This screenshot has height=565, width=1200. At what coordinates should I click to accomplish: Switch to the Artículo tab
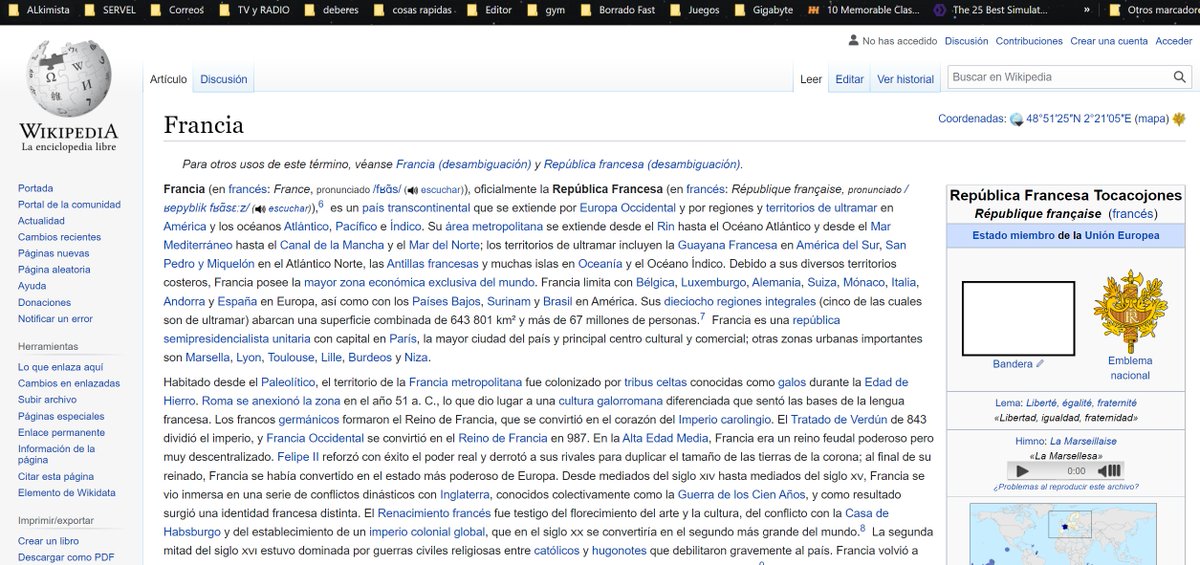pos(168,79)
